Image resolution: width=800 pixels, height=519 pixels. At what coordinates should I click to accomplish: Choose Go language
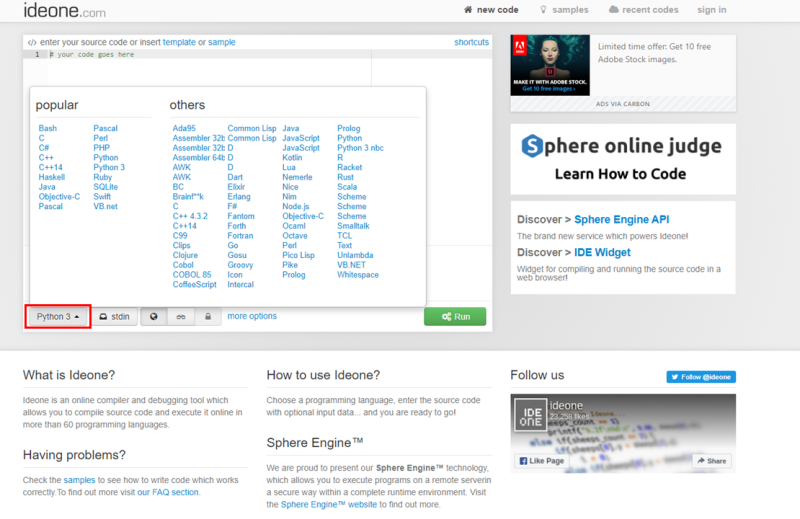point(233,245)
